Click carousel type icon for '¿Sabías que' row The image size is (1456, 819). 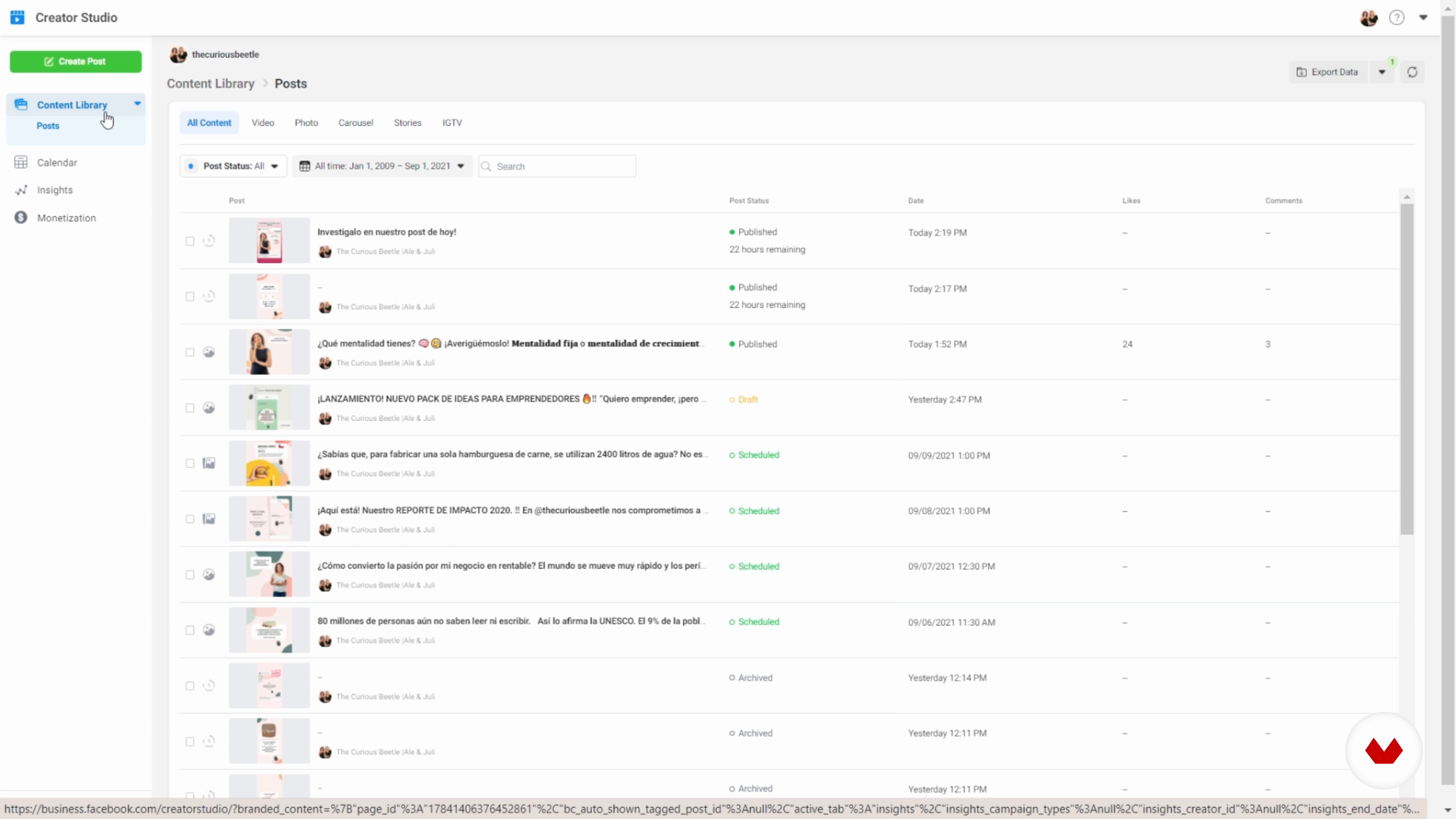[209, 463]
